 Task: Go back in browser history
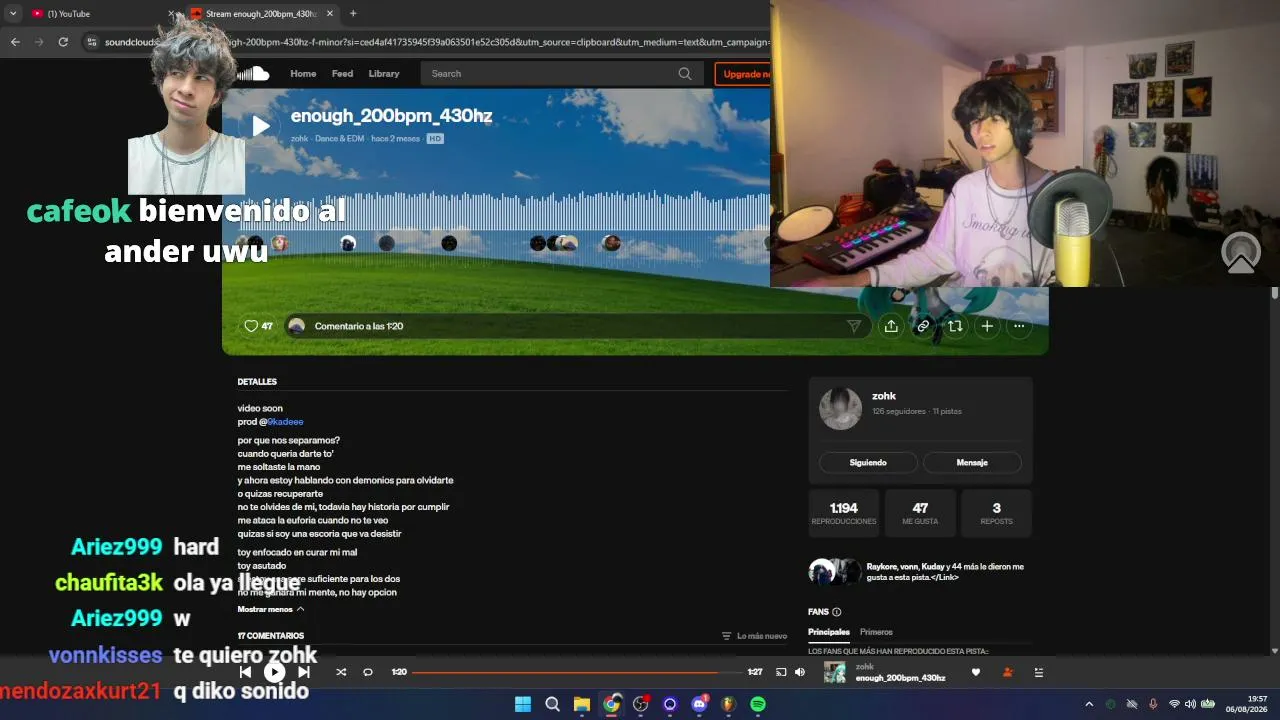[x=15, y=42]
